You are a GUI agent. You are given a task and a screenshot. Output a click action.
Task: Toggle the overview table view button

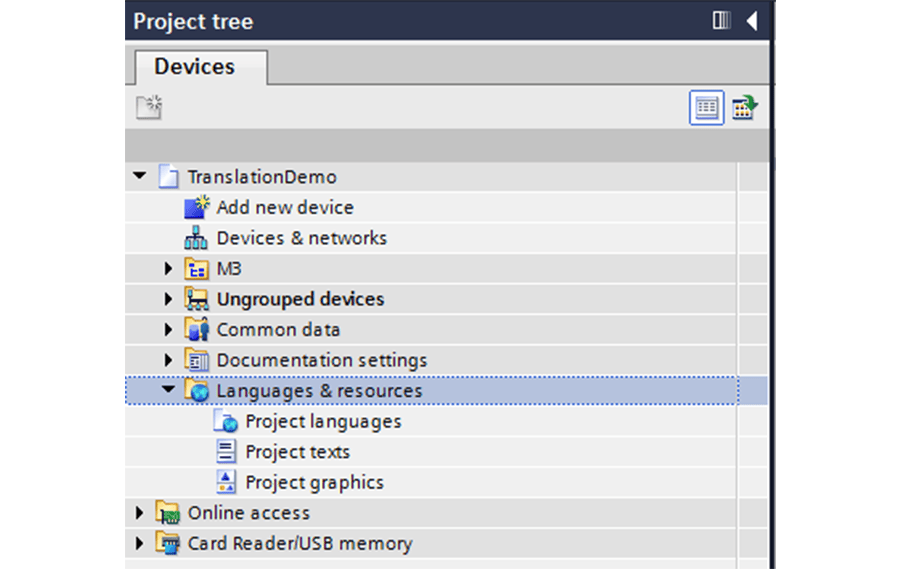click(x=706, y=107)
